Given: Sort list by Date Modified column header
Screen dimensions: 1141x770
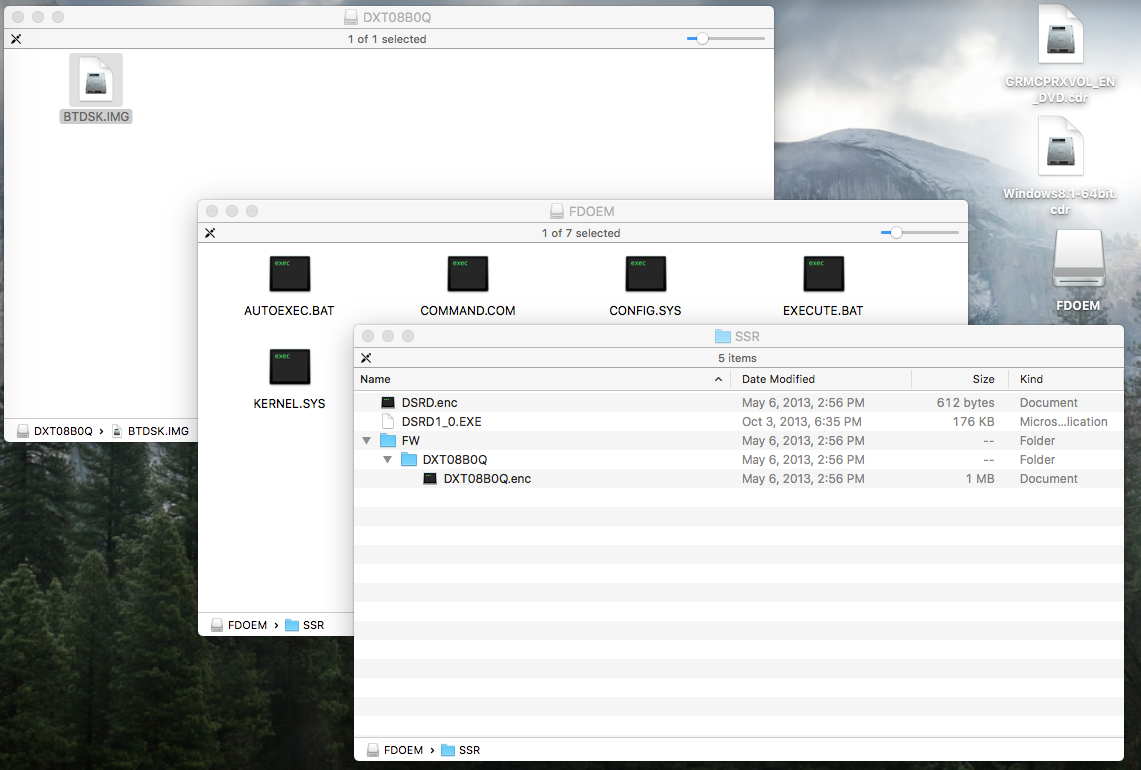Looking at the screenshot, I should pos(821,379).
